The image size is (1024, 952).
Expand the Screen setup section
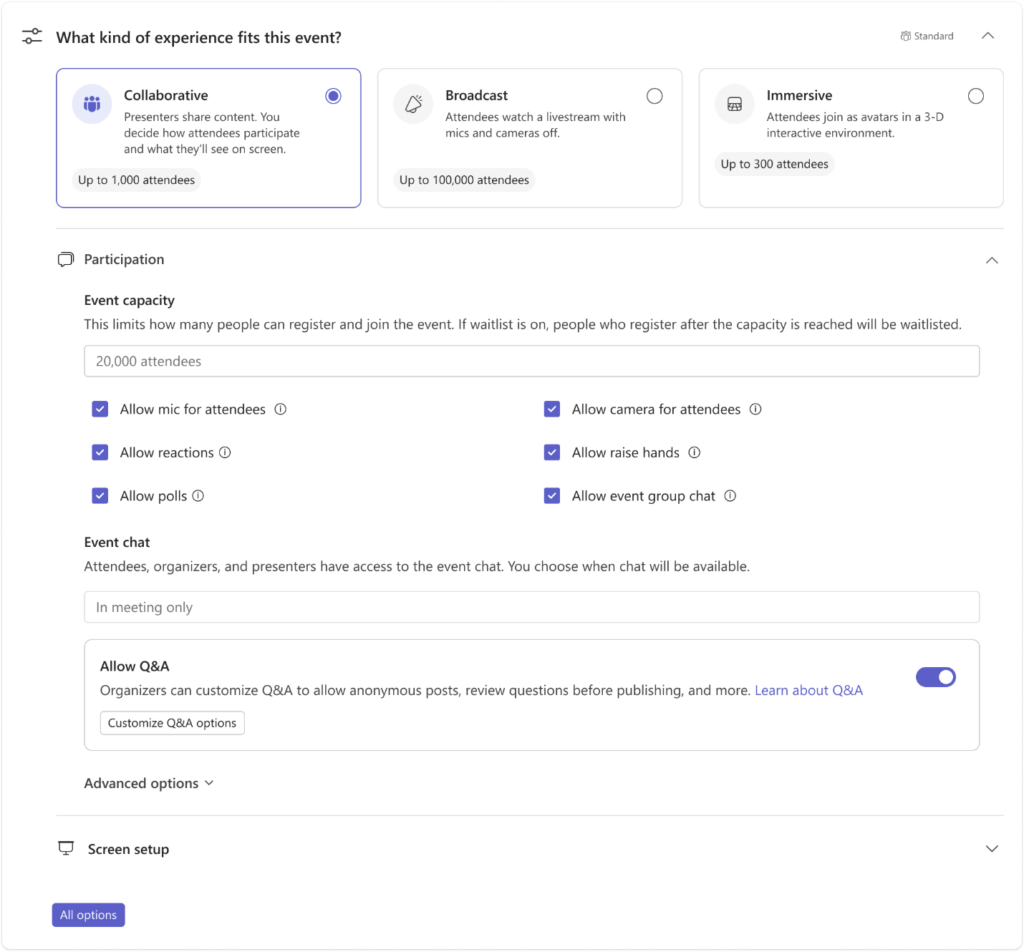click(x=991, y=849)
